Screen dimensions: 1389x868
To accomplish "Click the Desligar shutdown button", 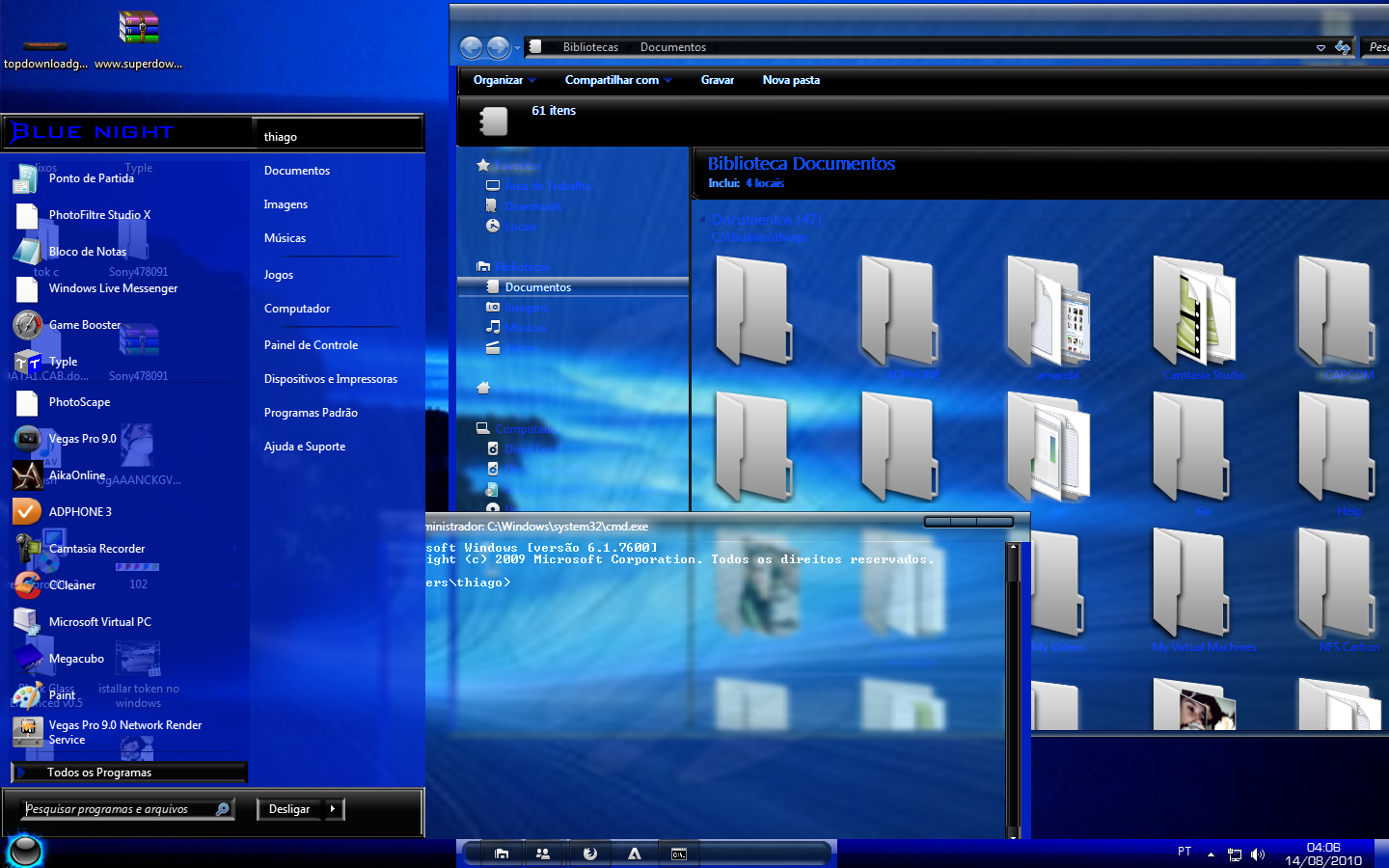I will tap(288, 809).
